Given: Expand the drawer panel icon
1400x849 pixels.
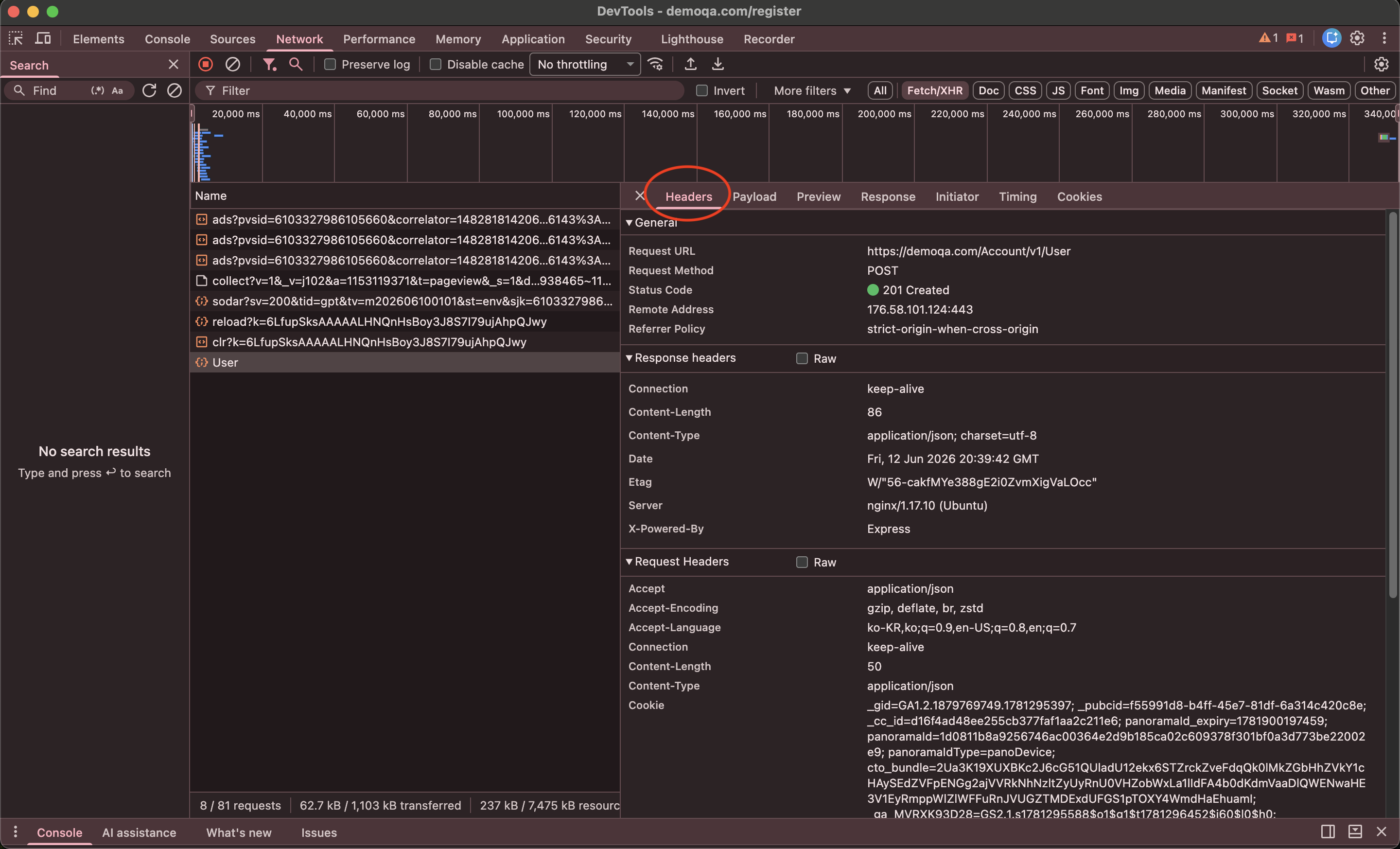Looking at the screenshot, I should (1355, 832).
